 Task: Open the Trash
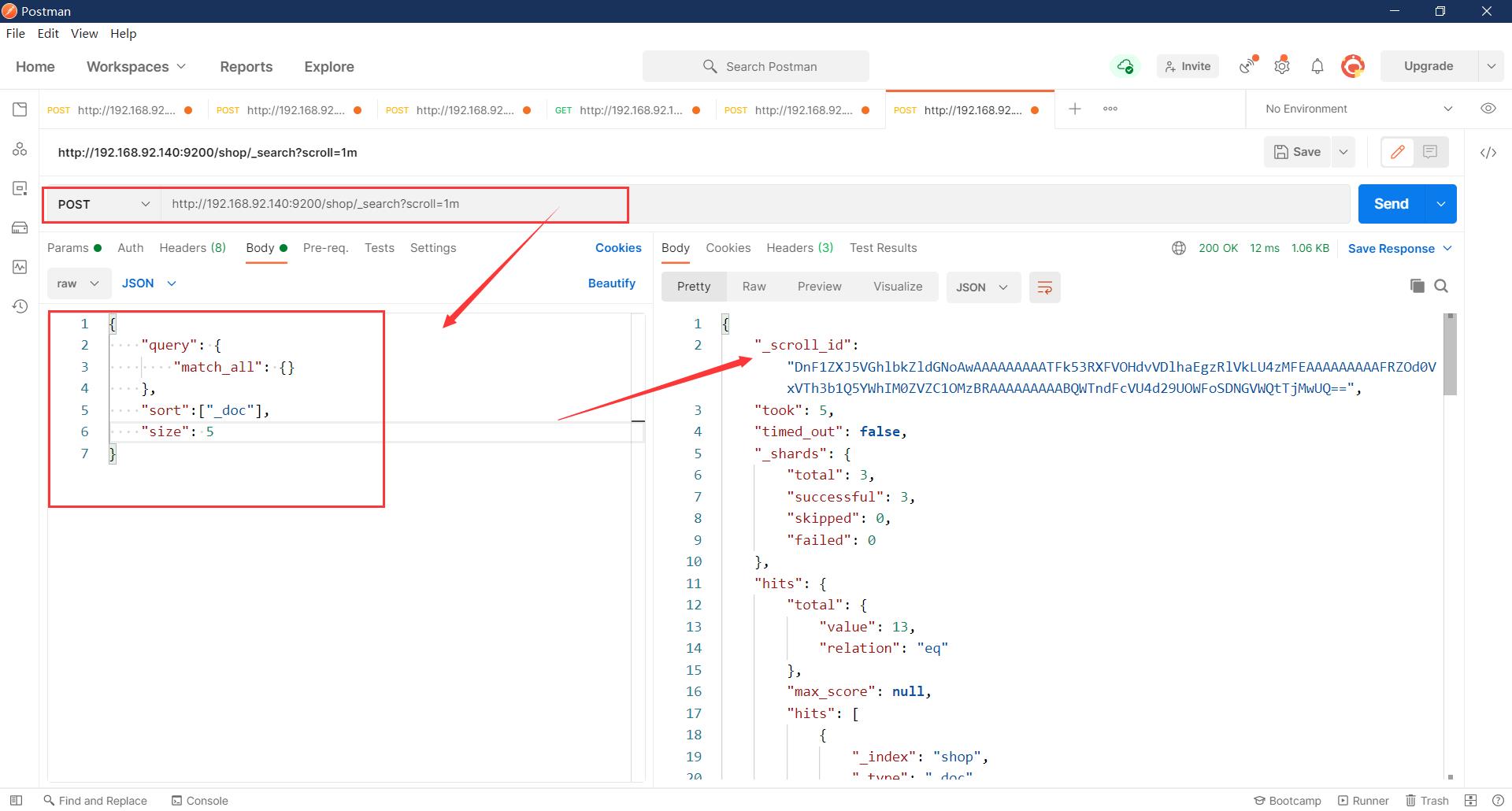[x=1428, y=800]
